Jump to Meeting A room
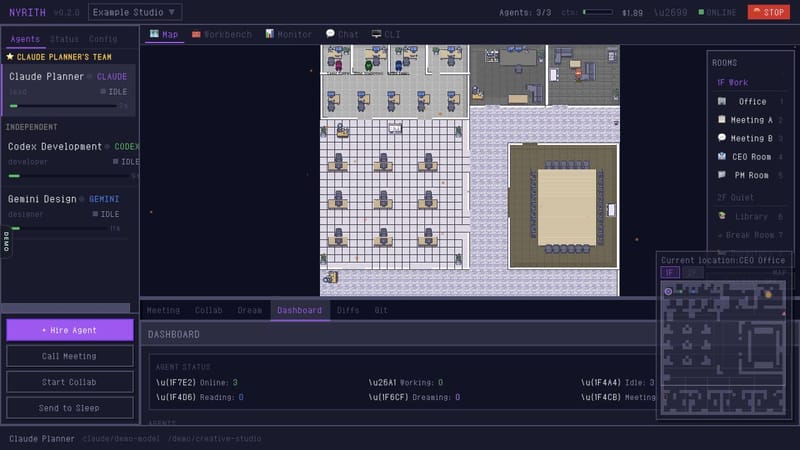Screen dimensions: 800x450 click(750, 120)
